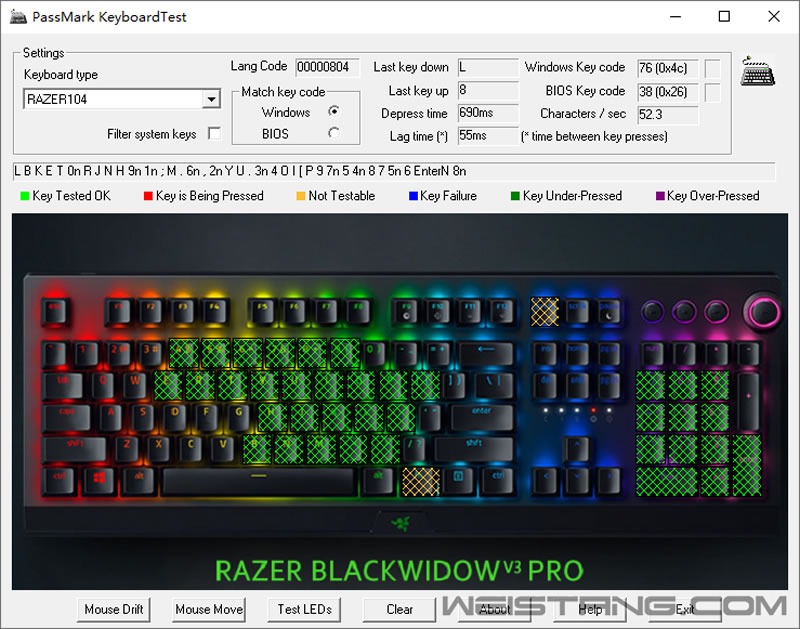The width and height of the screenshot is (800, 629).
Task: Click the 3 # number key
Action: click(x=150, y=354)
